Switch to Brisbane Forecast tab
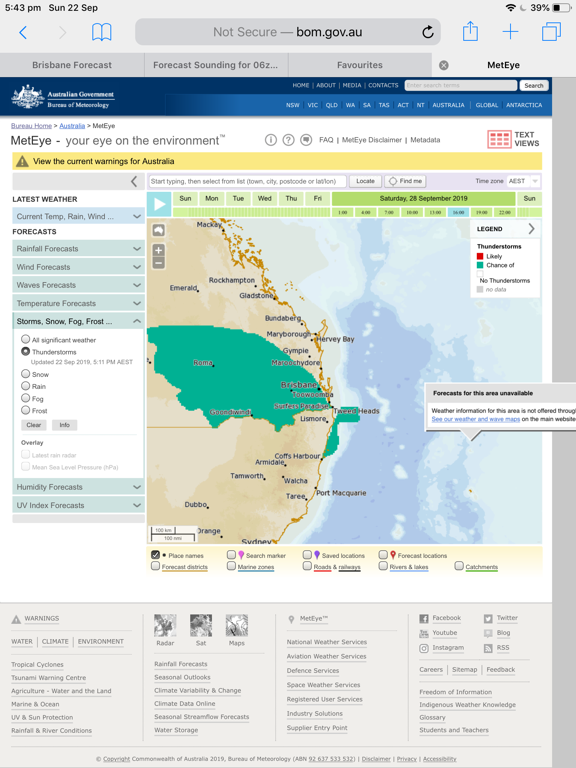The image size is (576, 768). (x=72, y=65)
